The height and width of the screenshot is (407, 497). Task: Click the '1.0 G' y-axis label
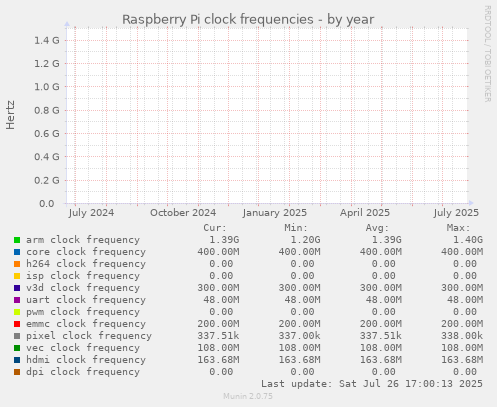(x=47, y=87)
